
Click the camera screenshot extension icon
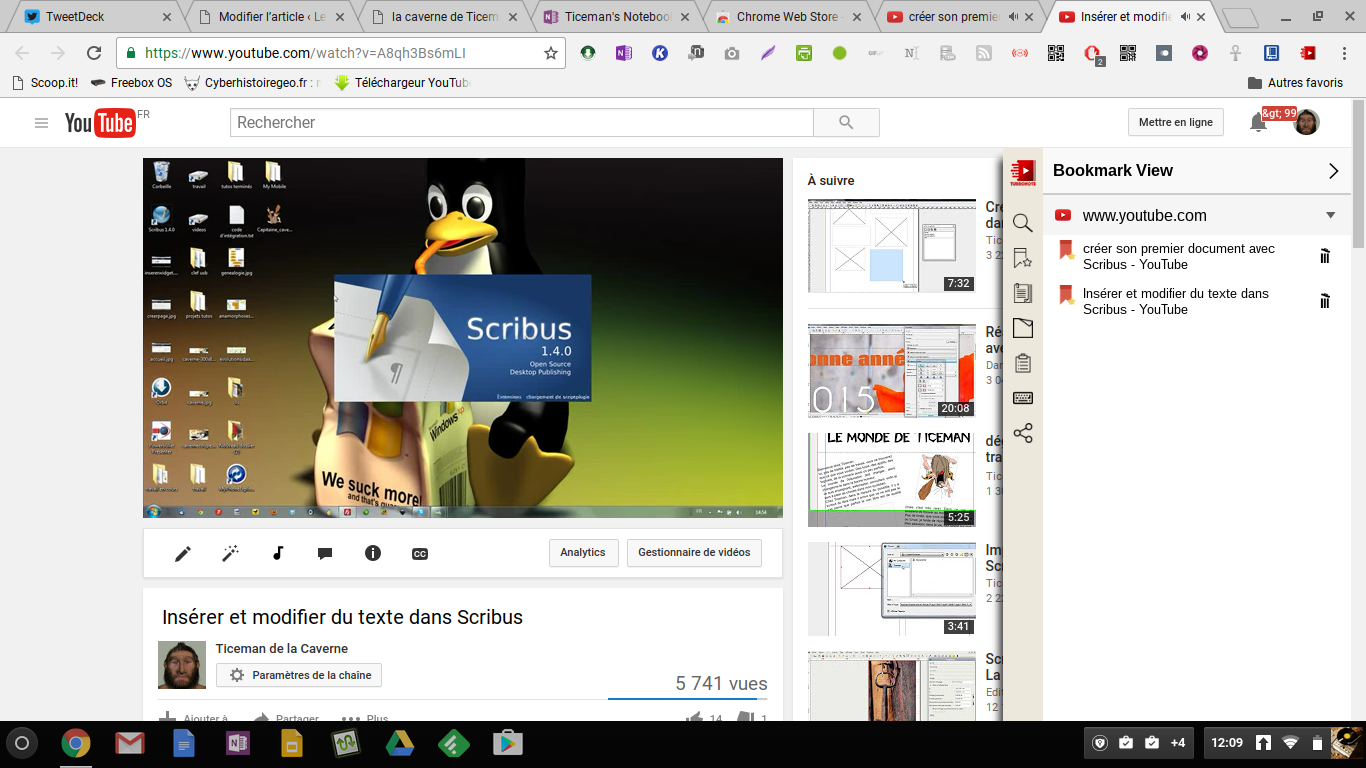point(732,53)
